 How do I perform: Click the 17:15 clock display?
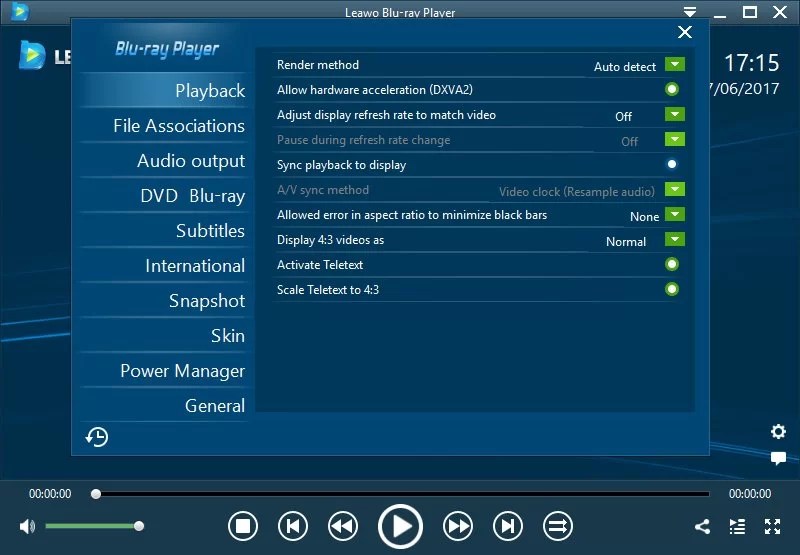coord(752,63)
